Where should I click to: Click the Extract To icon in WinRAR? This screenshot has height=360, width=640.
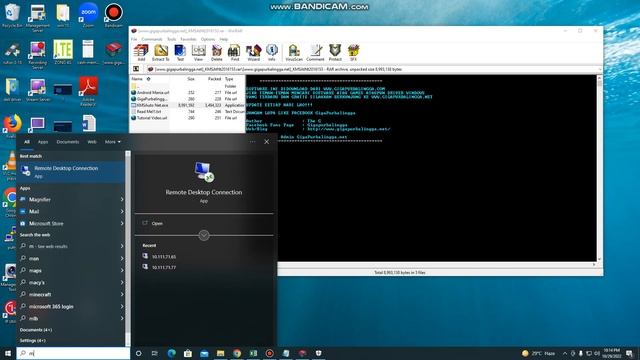pyautogui.click(x=160, y=53)
